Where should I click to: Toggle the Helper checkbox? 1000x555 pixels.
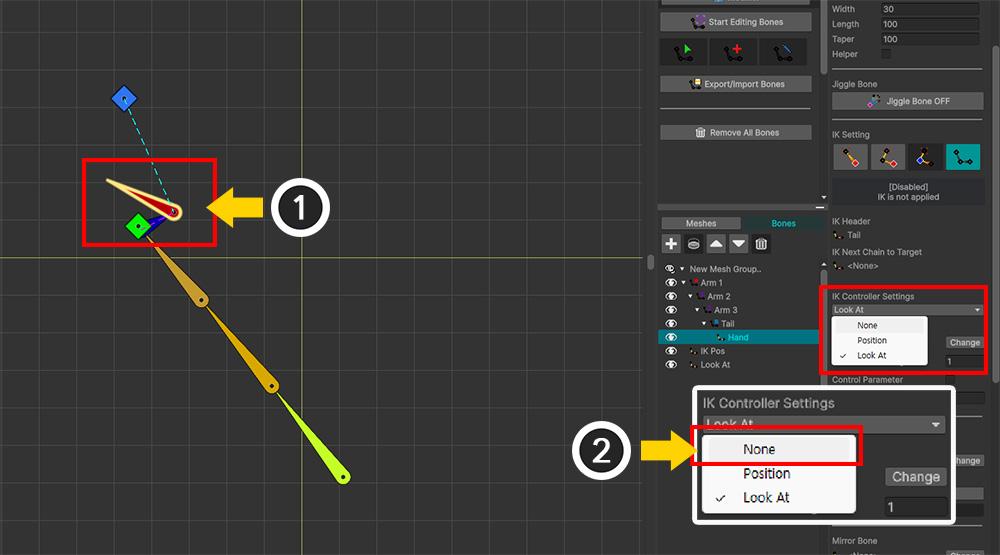[886, 54]
